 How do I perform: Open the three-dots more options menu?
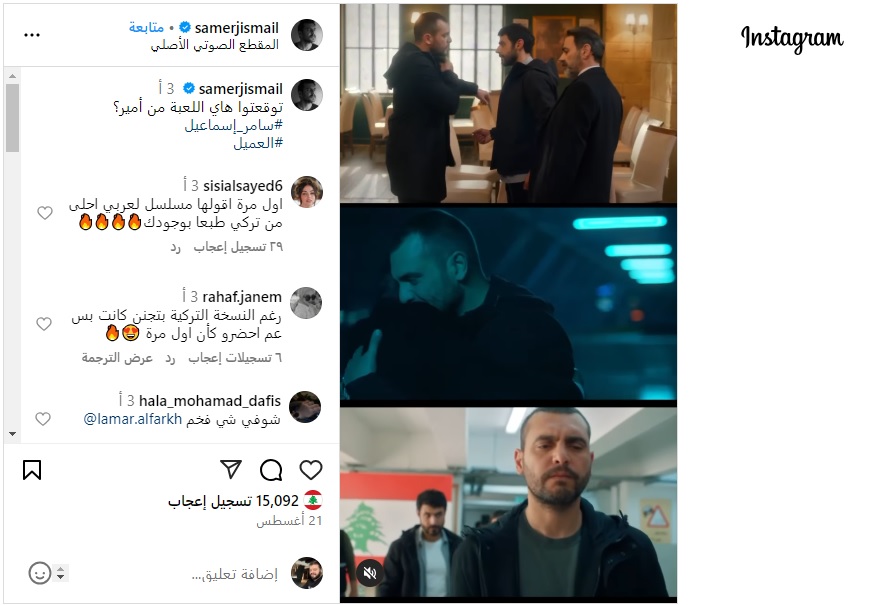click(x=32, y=35)
